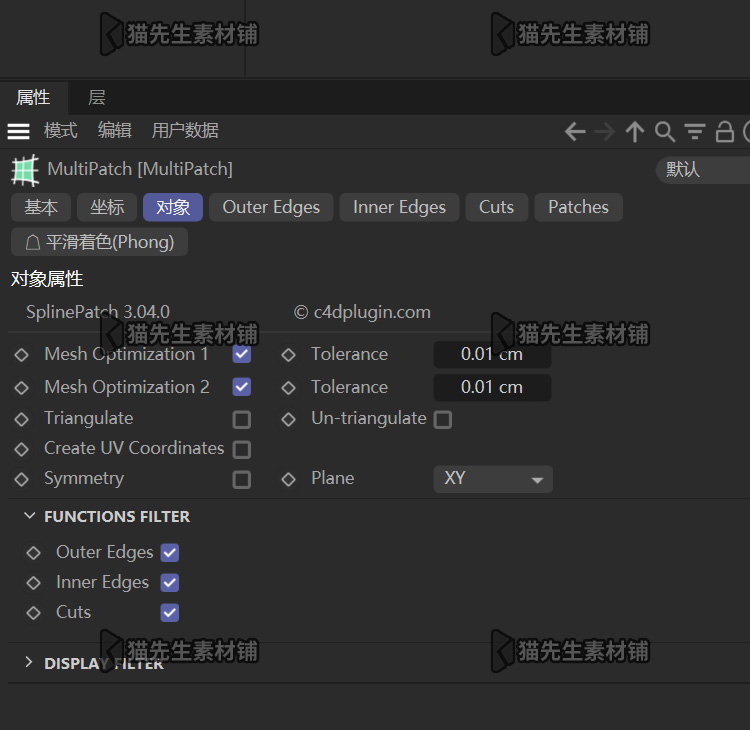Click keyframe diamond beside Create UV Coordinates
The height and width of the screenshot is (730, 750).
(x=22, y=449)
